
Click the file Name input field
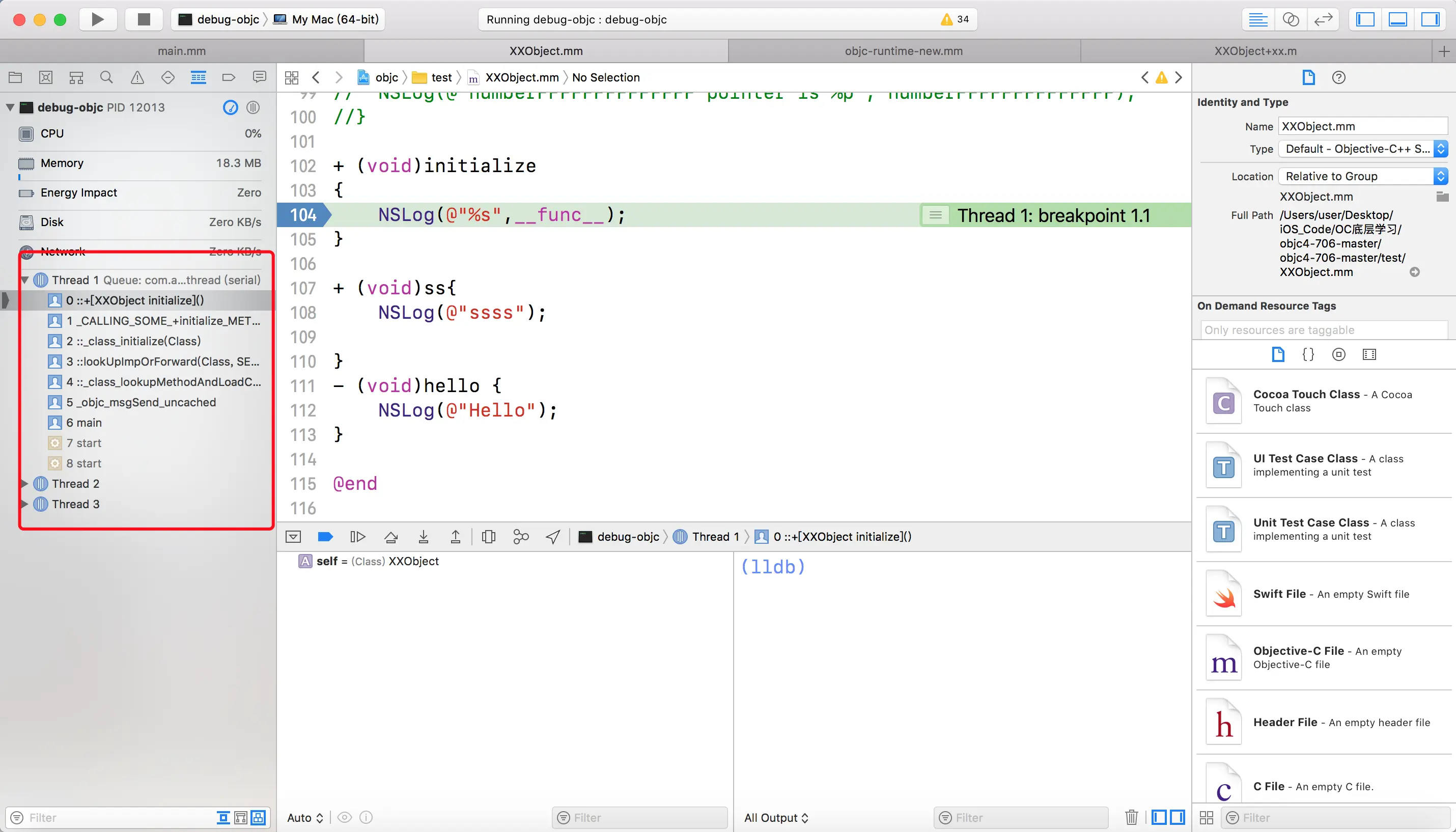pyautogui.click(x=1362, y=126)
